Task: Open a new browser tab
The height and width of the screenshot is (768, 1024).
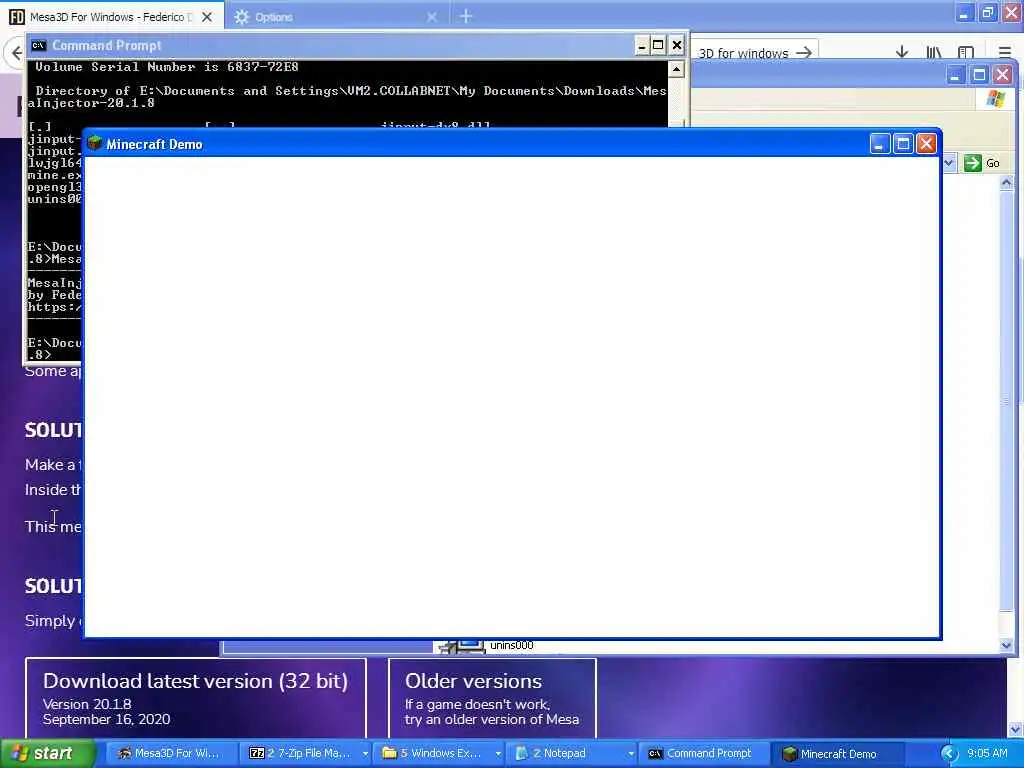Action: pyautogui.click(x=466, y=16)
